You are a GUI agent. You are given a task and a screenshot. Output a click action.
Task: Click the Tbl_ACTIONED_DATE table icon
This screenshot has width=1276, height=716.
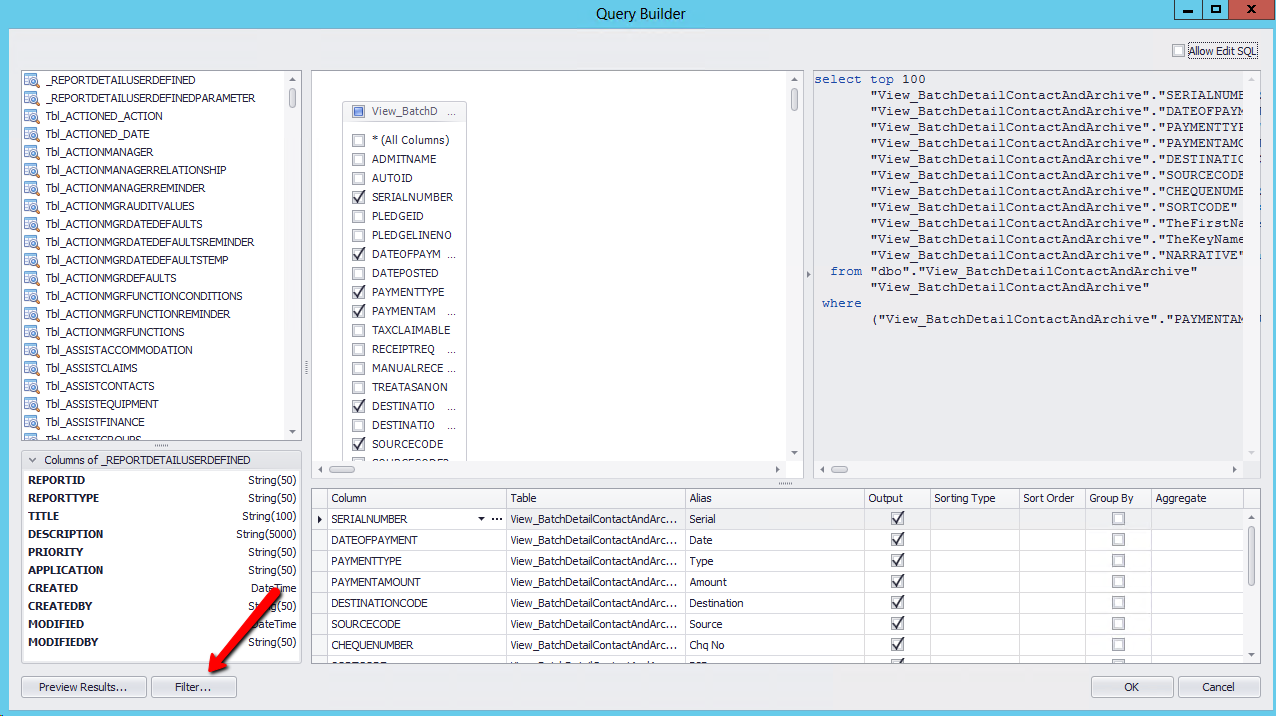click(x=31, y=134)
